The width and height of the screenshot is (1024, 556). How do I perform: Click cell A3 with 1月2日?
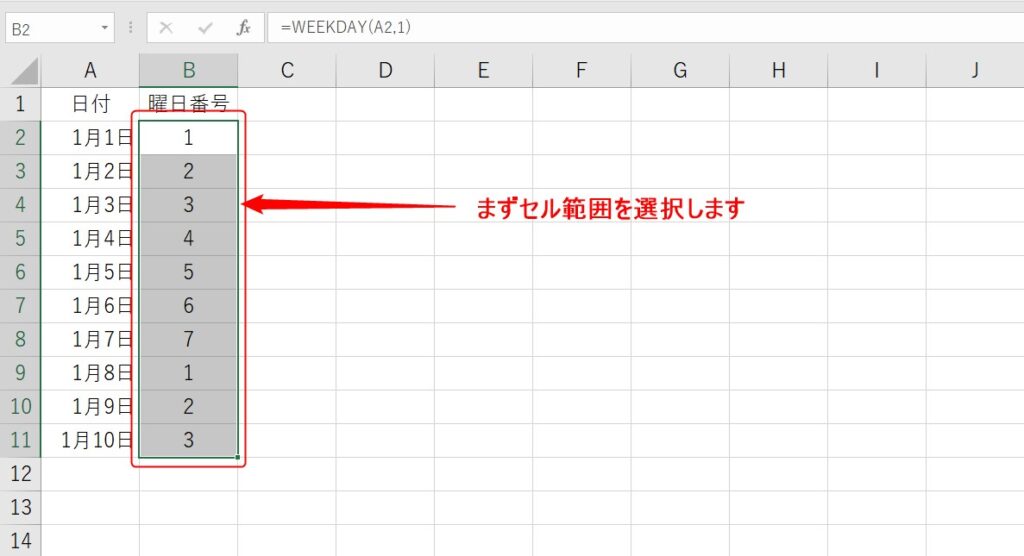point(90,171)
